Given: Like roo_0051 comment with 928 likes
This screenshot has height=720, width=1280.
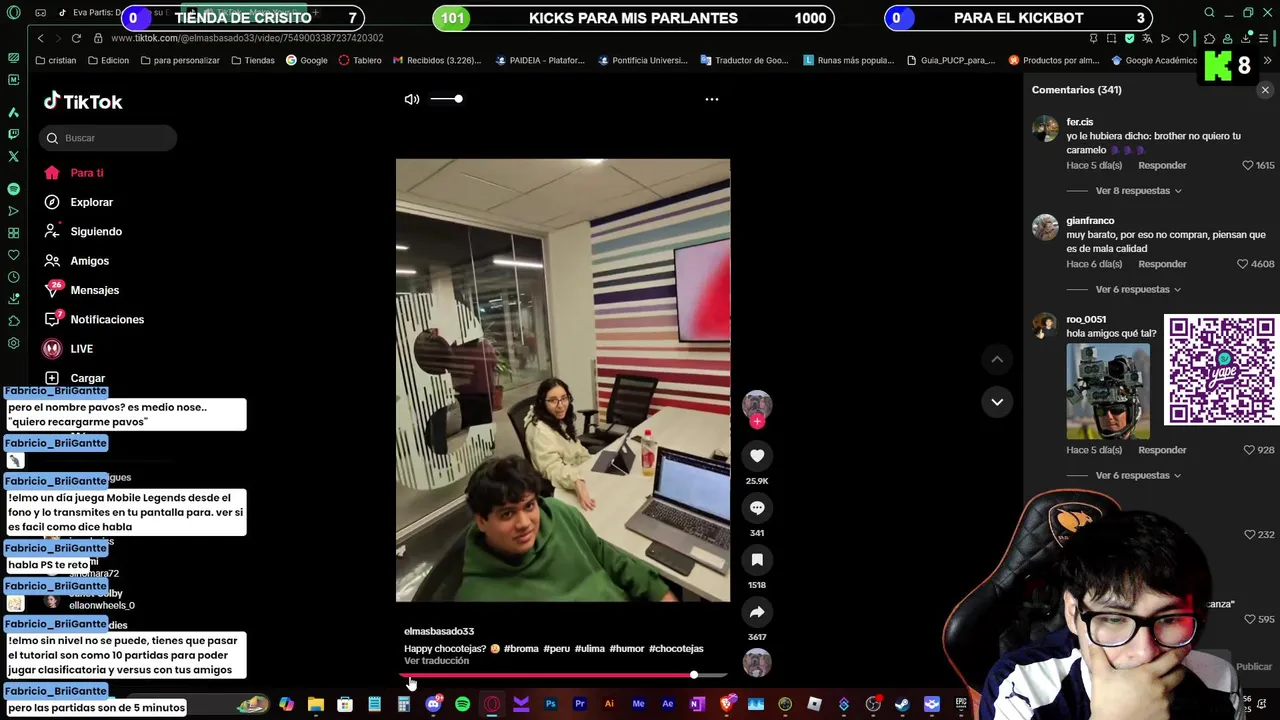Looking at the screenshot, I should coord(1249,451).
